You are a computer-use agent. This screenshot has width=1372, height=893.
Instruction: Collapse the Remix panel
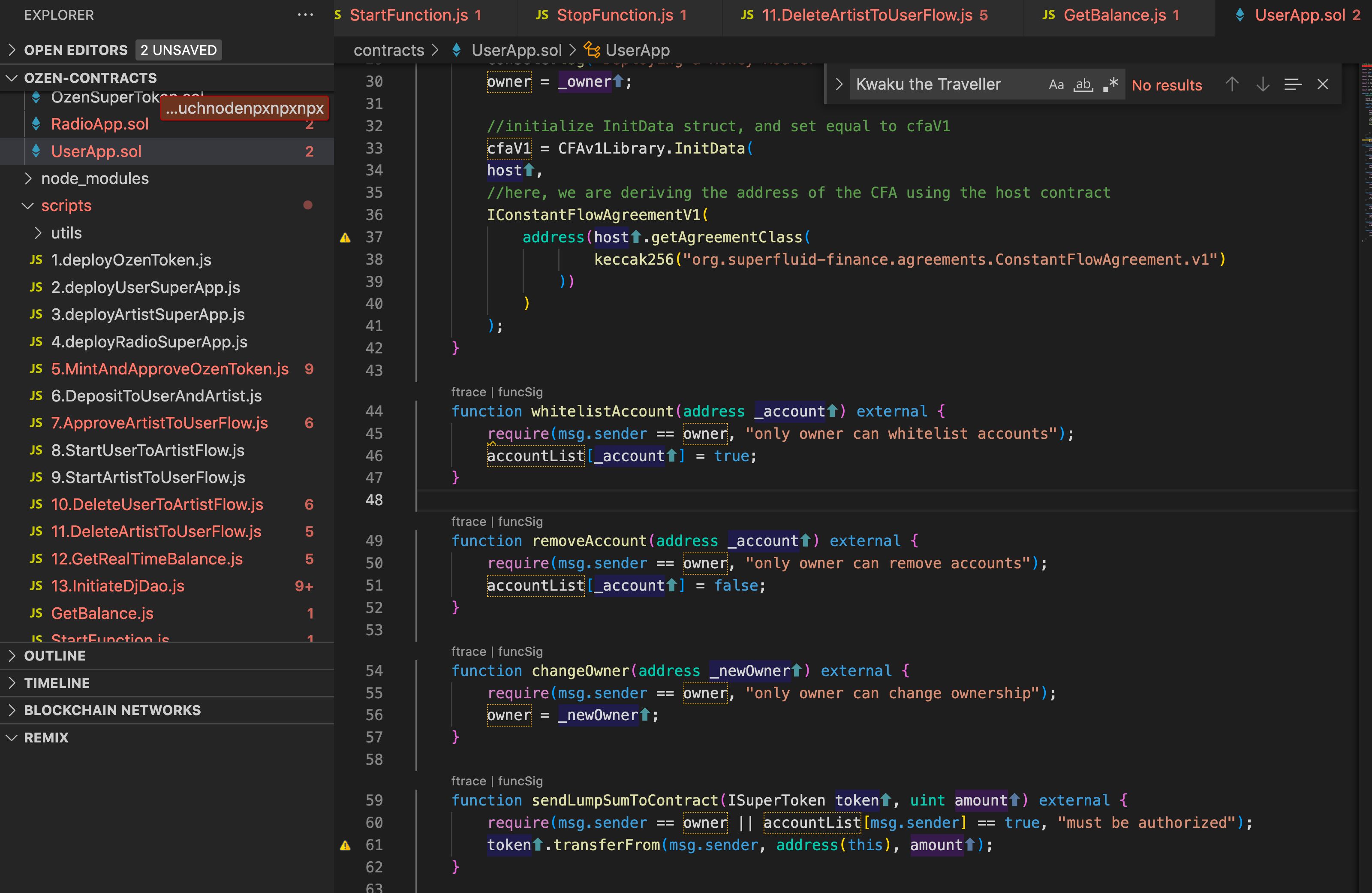click(12, 737)
